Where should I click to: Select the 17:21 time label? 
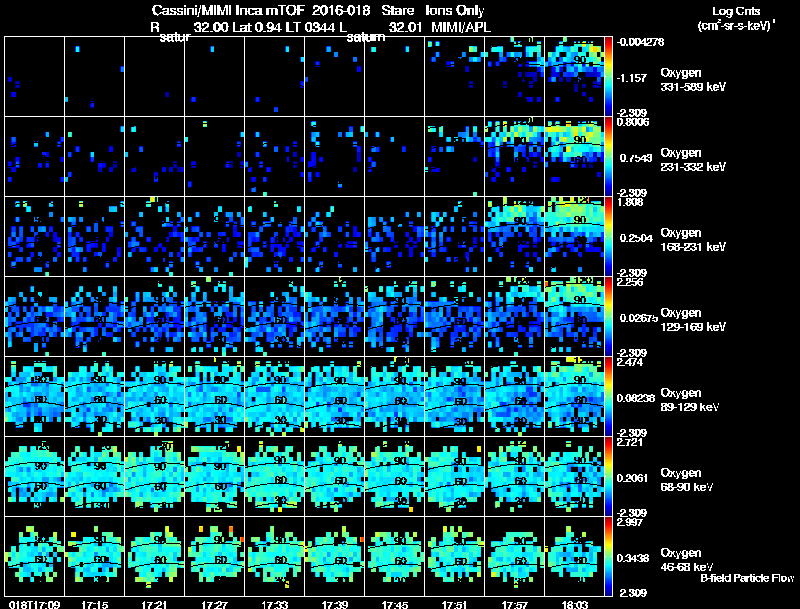click(x=154, y=604)
